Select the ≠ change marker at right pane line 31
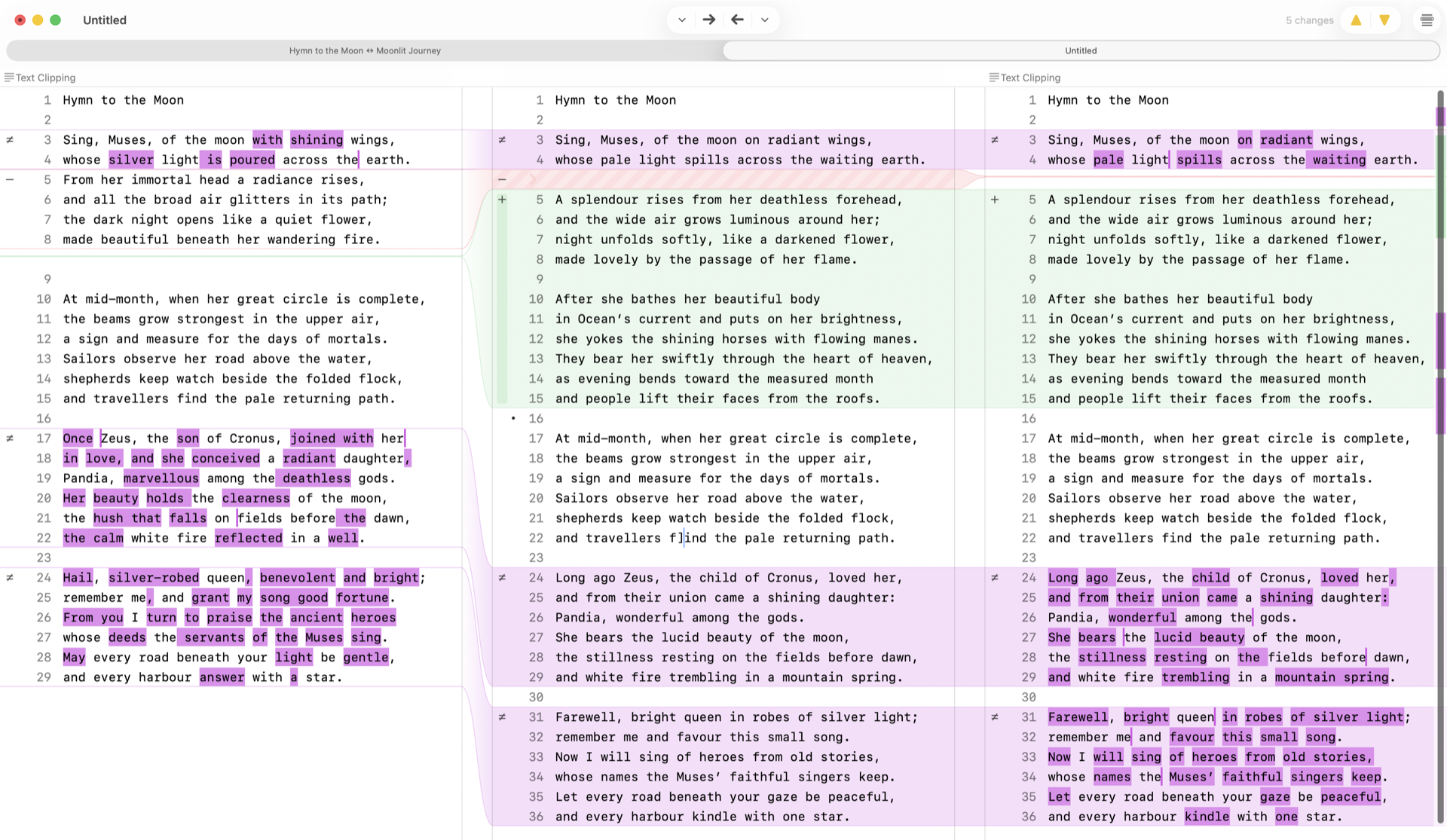The width and height of the screenshot is (1447, 840). point(995,716)
